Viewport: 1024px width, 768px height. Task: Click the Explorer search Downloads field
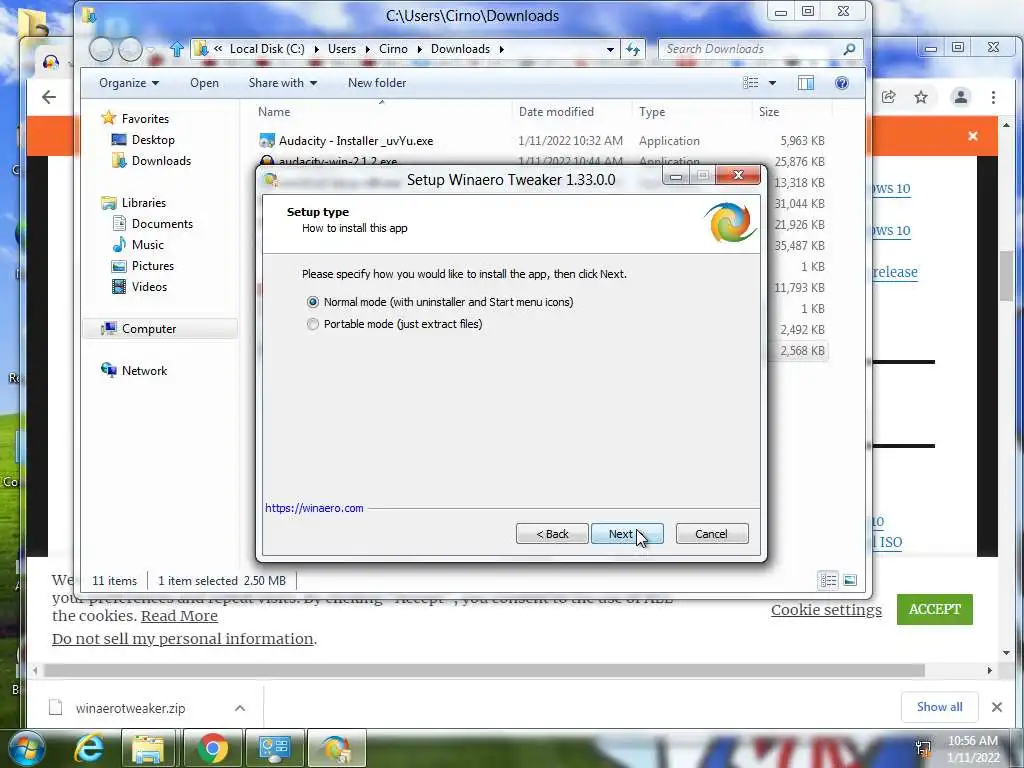(x=751, y=49)
